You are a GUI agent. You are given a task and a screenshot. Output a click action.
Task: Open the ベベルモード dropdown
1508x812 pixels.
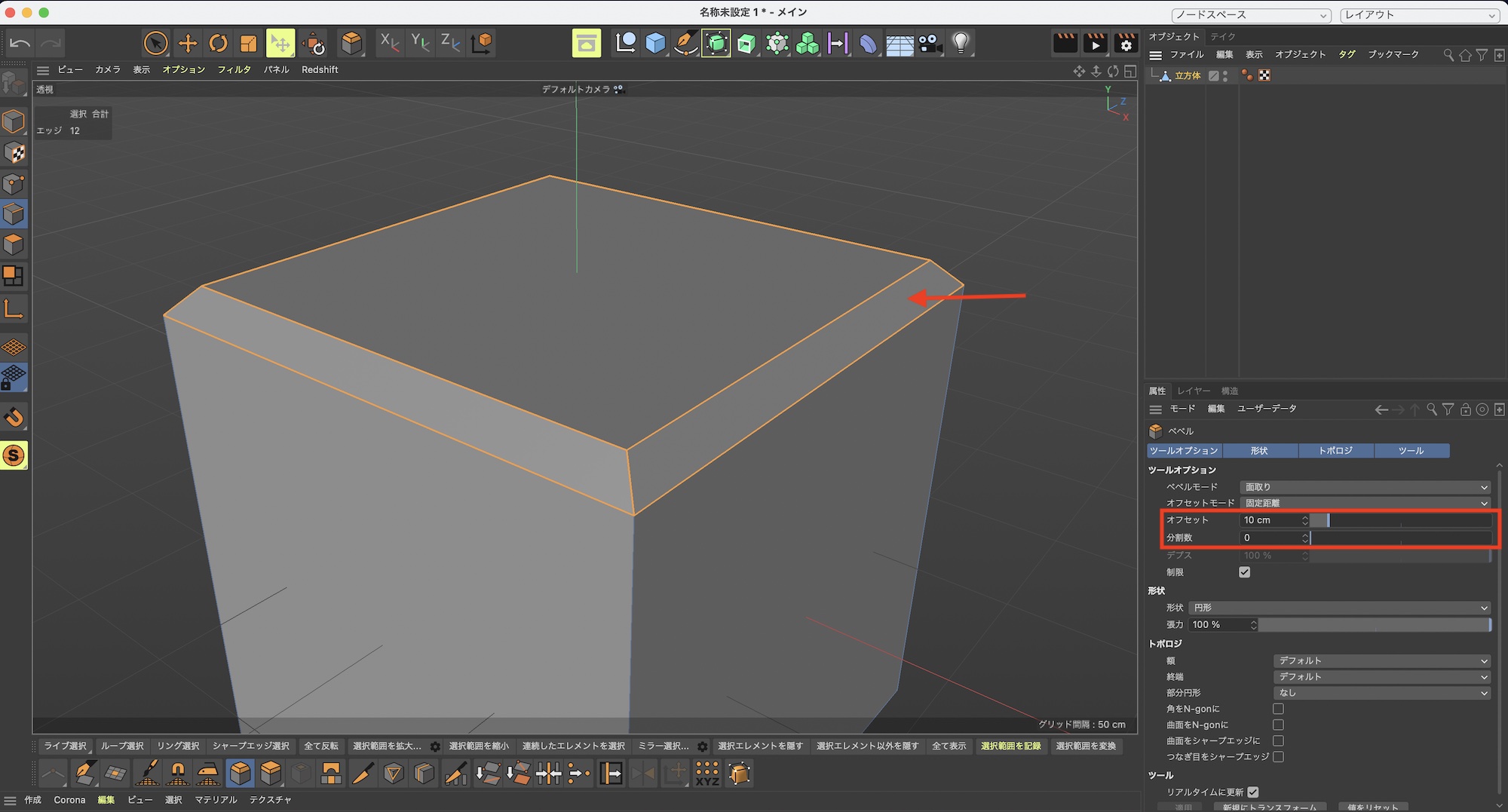[x=1365, y=487]
